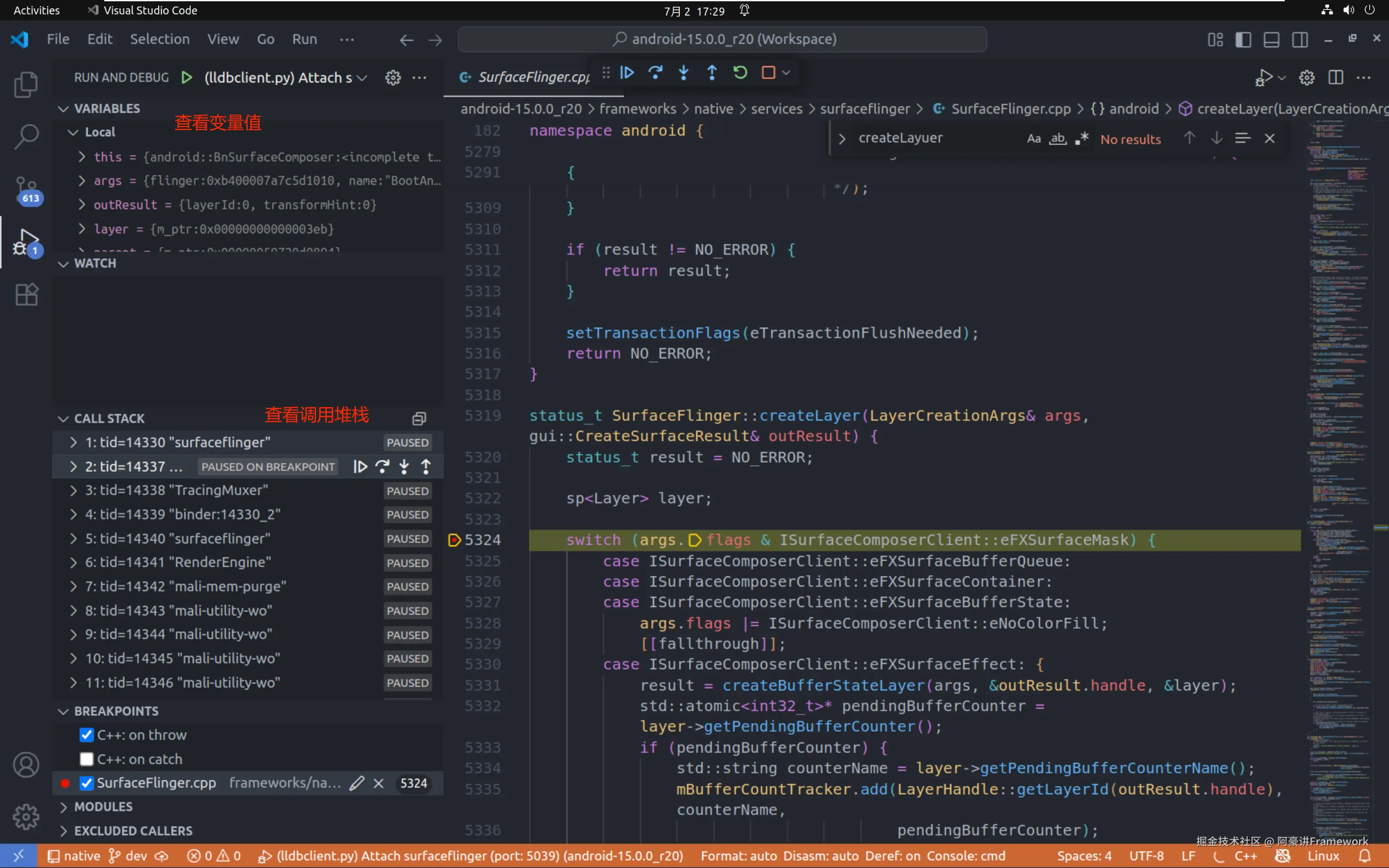The height and width of the screenshot is (868, 1389).
Task: Open the Extensions view
Action: click(x=26, y=295)
